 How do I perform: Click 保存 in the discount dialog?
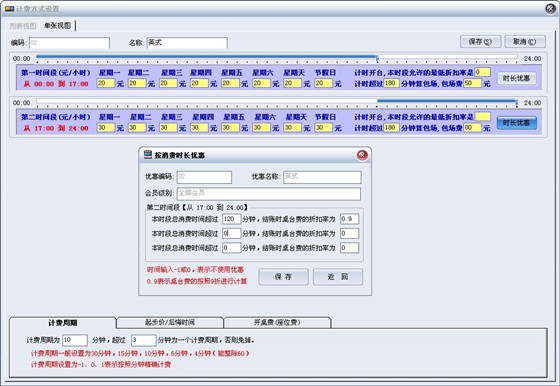tap(283, 277)
